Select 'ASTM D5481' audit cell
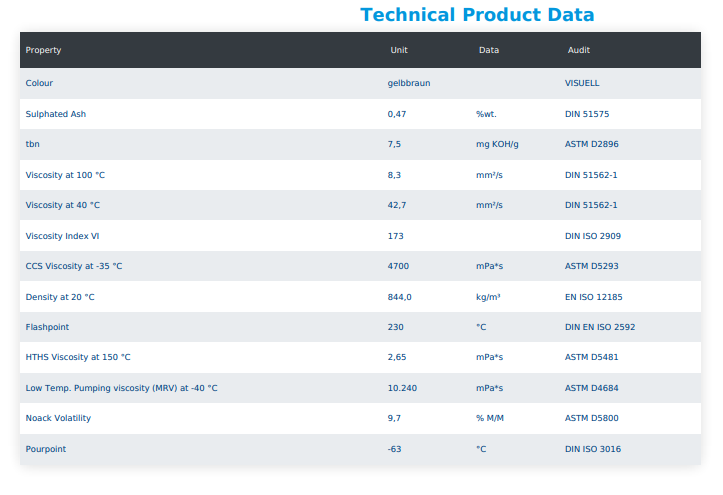The image size is (723, 495). click(x=592, y=357)
